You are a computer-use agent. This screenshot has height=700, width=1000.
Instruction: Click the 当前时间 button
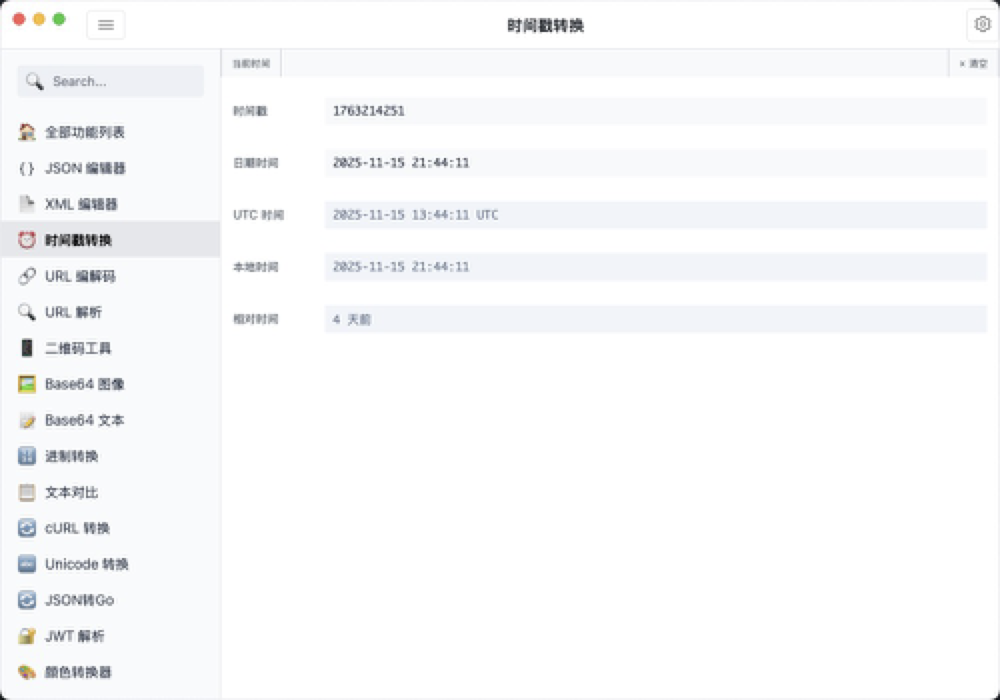click(x=251, y=63)
